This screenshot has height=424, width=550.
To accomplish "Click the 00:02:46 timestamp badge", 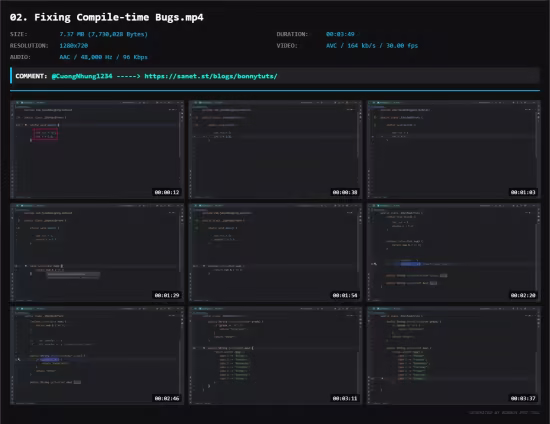I will click(167, 398).
